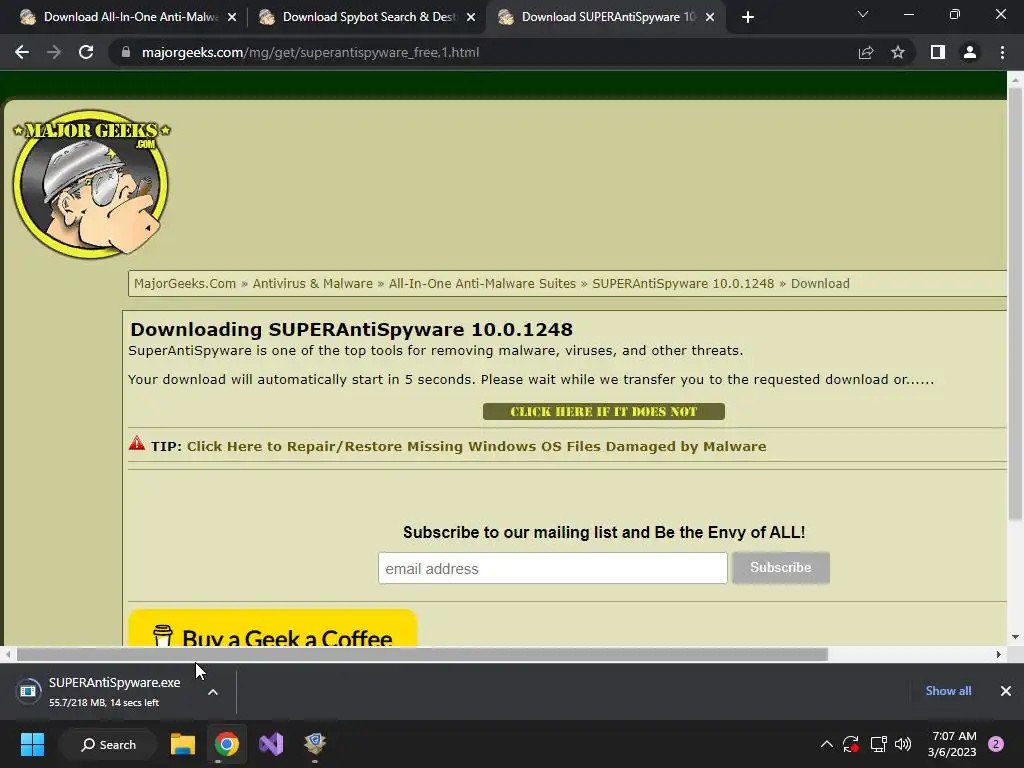Open the shield app icon in taskbar
Viewport: 1024px width, 768px height.
(315, 744)
